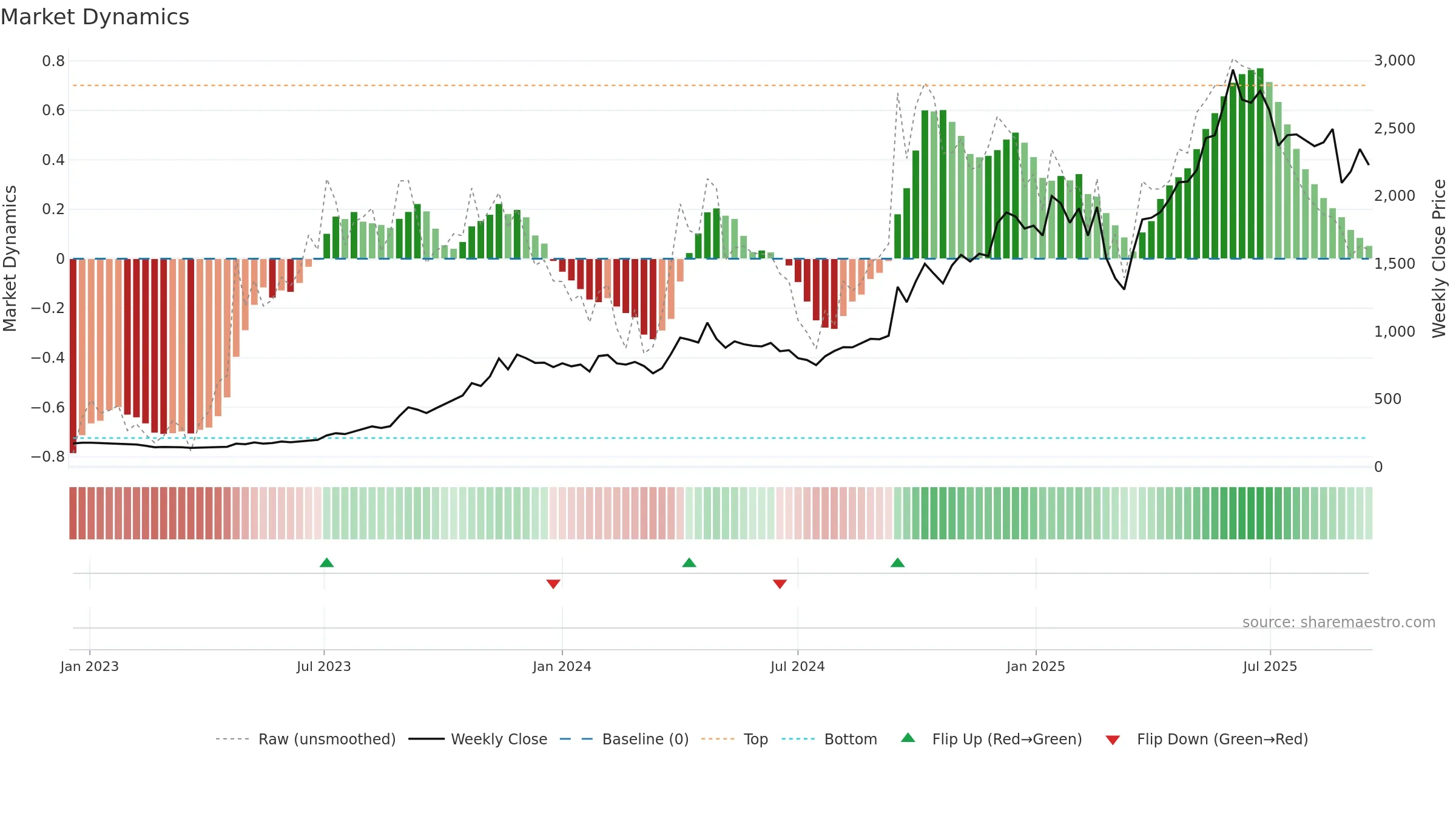Viewport: 1456px width, 819px height.
Task: Click the Flip Up marker near Sep 2024
Action: tap(898, 562)
